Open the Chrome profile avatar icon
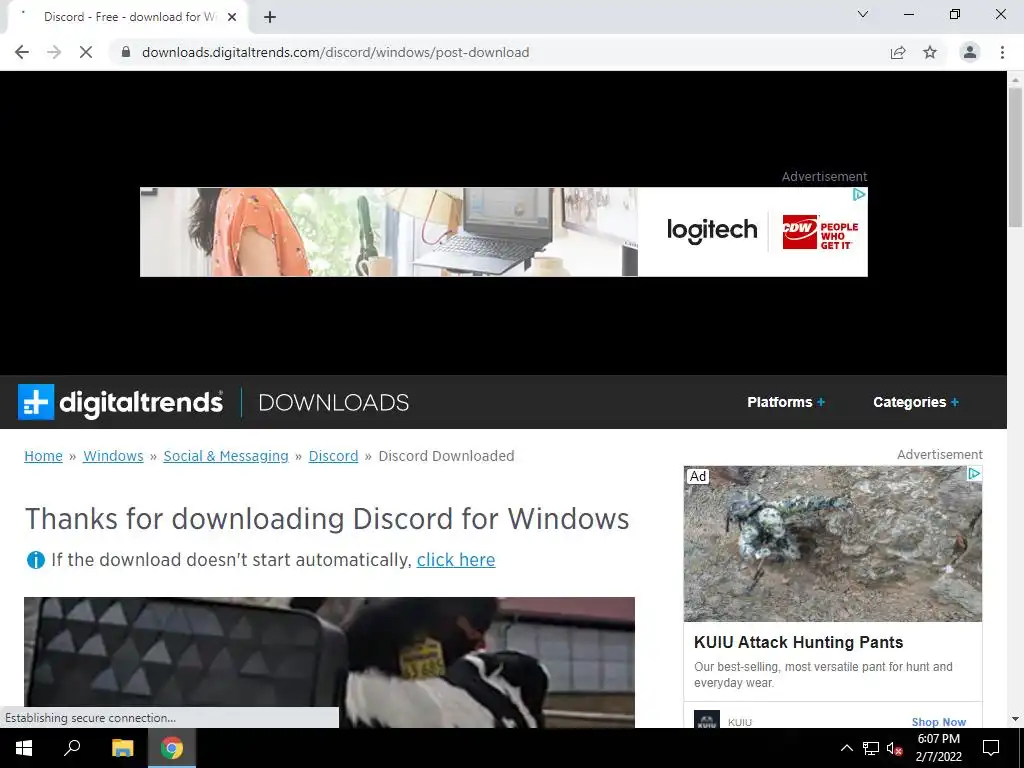 pyautogui.click(x=970, y=52)
